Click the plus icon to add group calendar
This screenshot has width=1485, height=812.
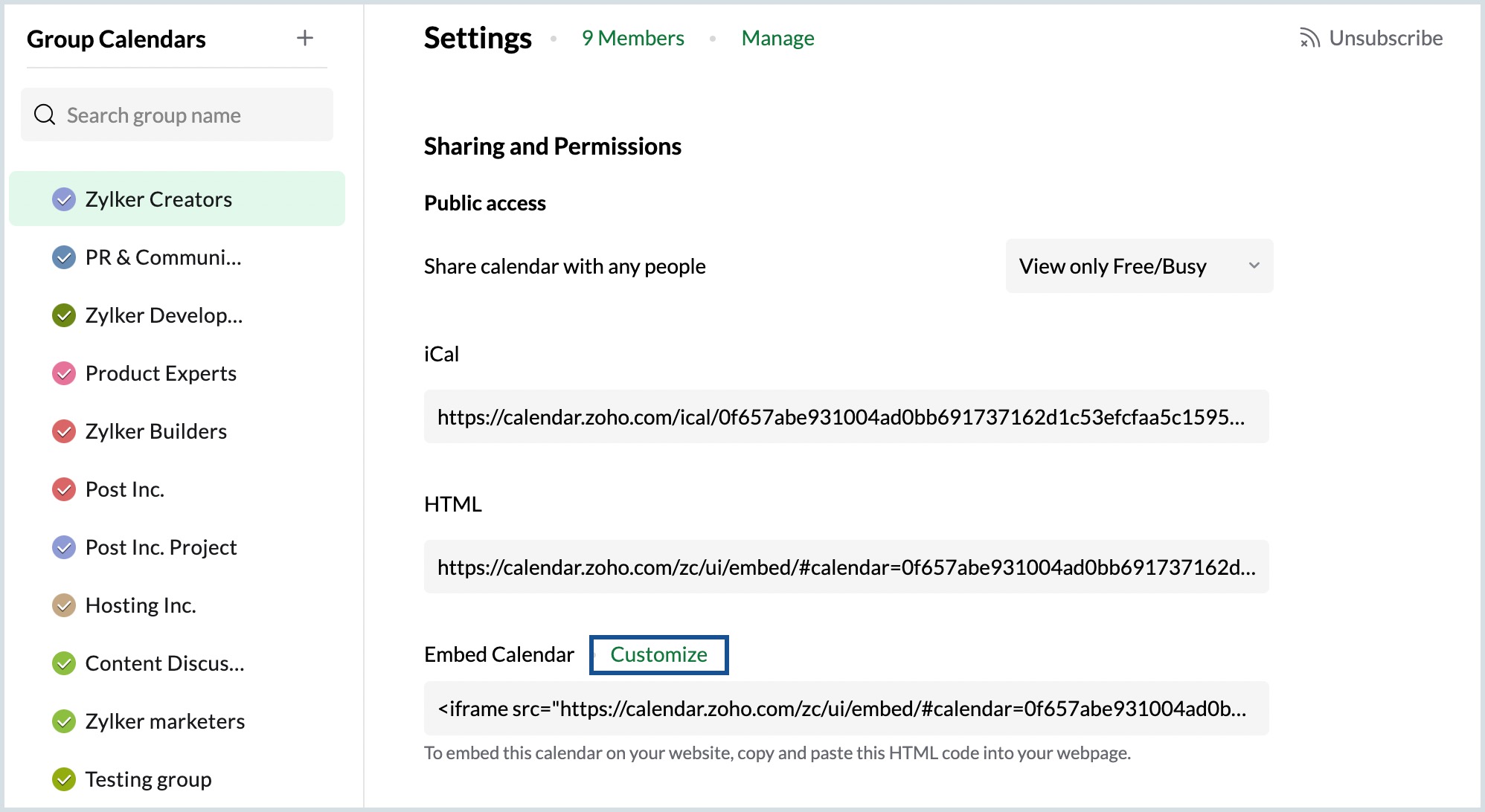click(x=305, y=38)
